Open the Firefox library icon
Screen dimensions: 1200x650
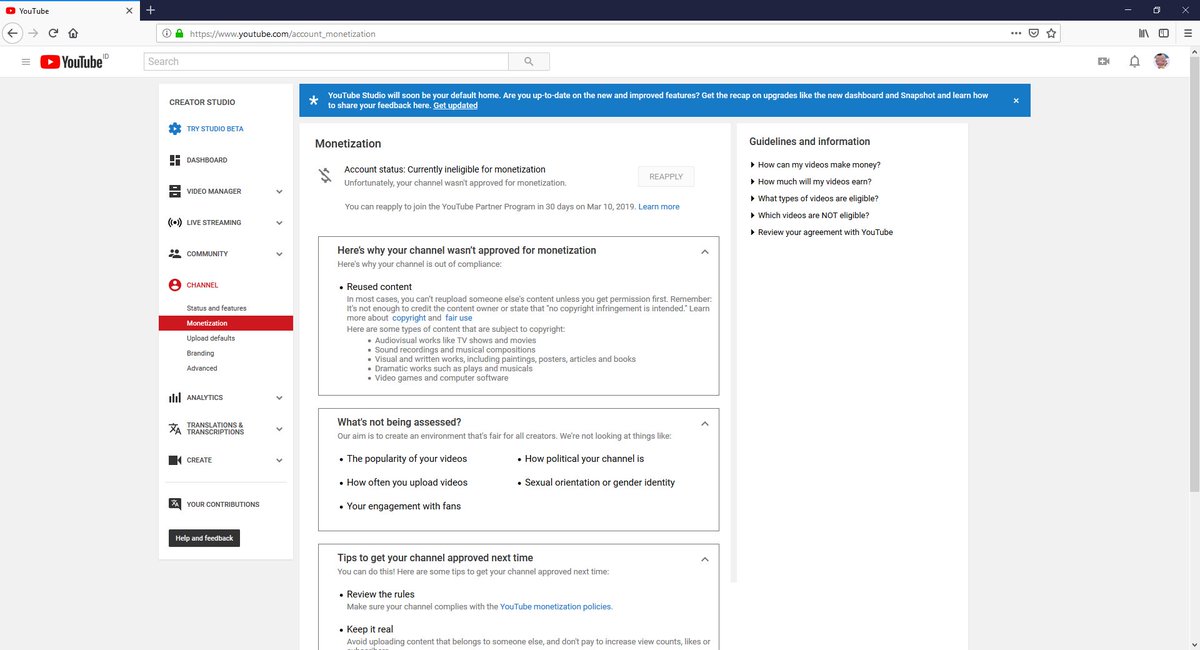[1144, 33]
